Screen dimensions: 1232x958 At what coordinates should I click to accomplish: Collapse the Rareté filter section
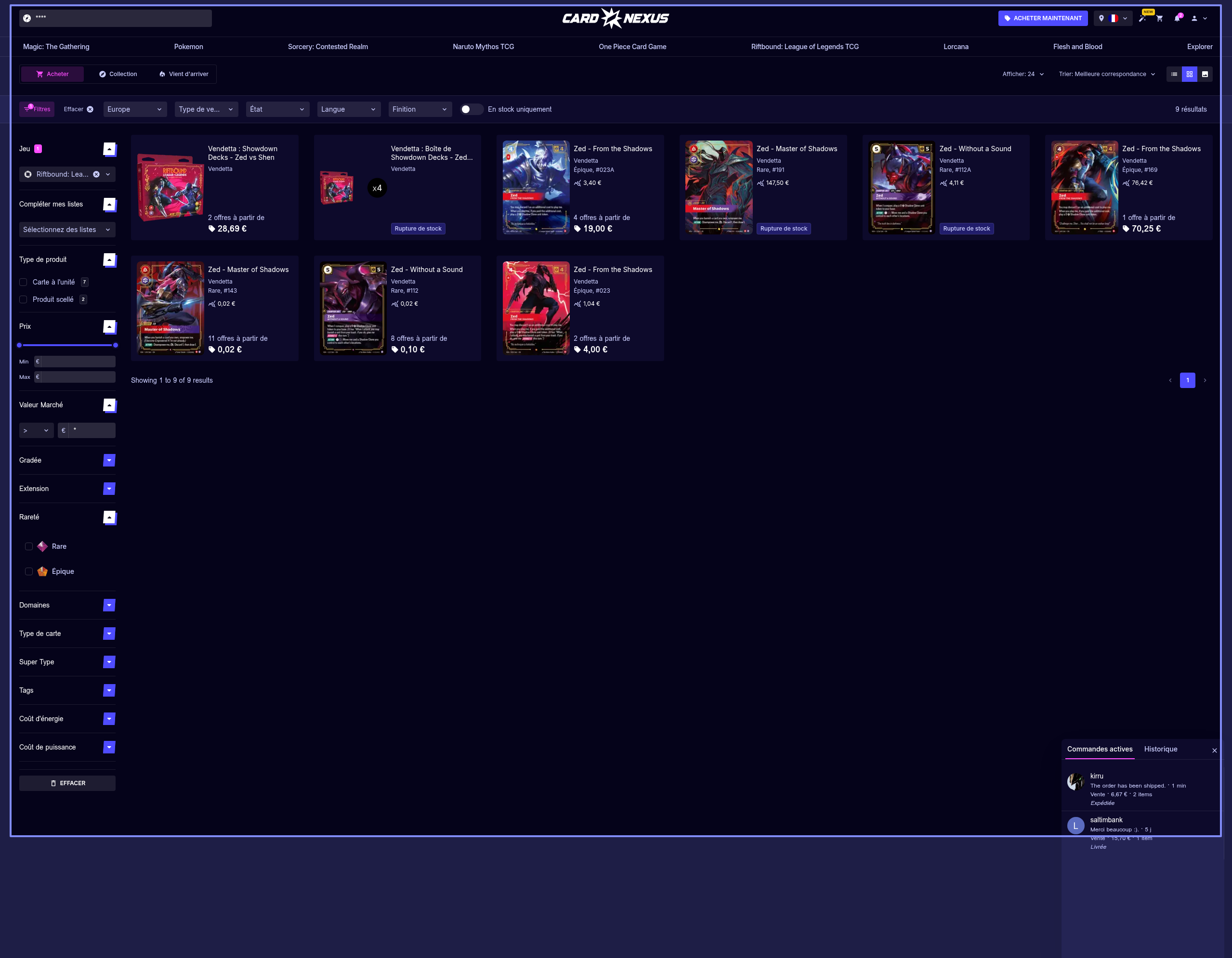[109, 517]
